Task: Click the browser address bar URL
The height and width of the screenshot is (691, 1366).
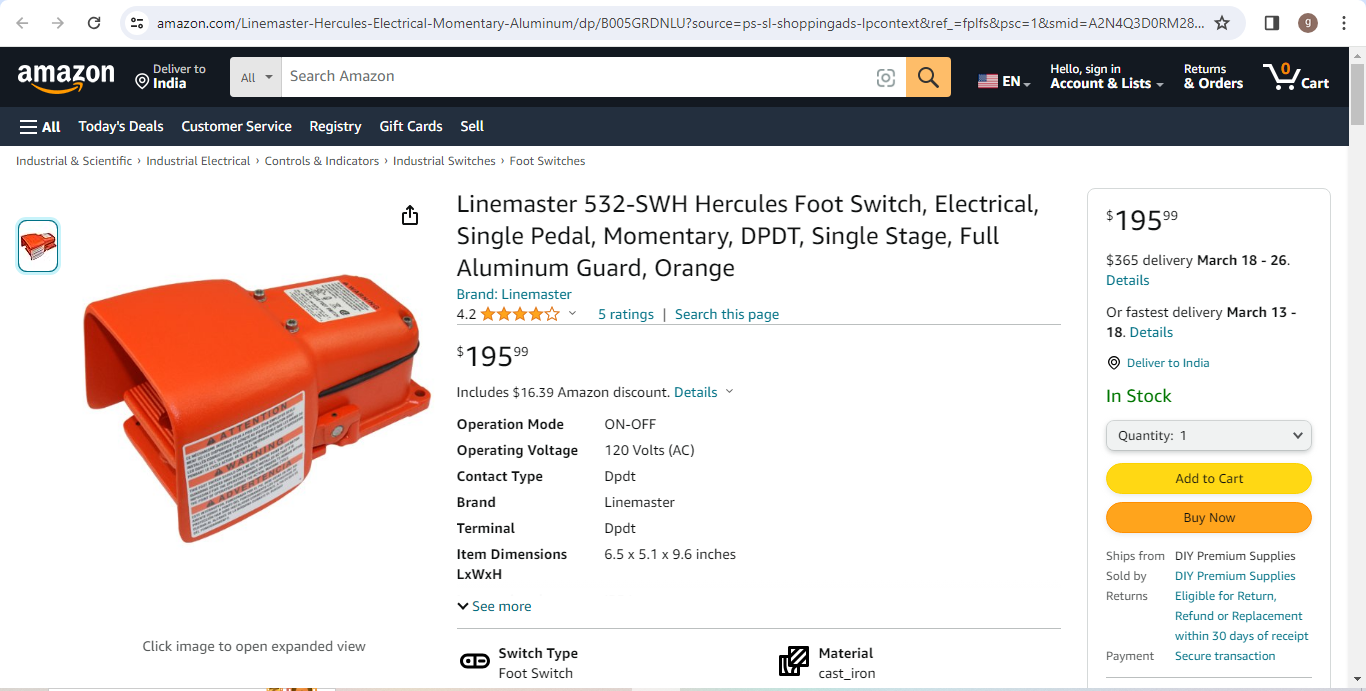Action: click(680, 23)
